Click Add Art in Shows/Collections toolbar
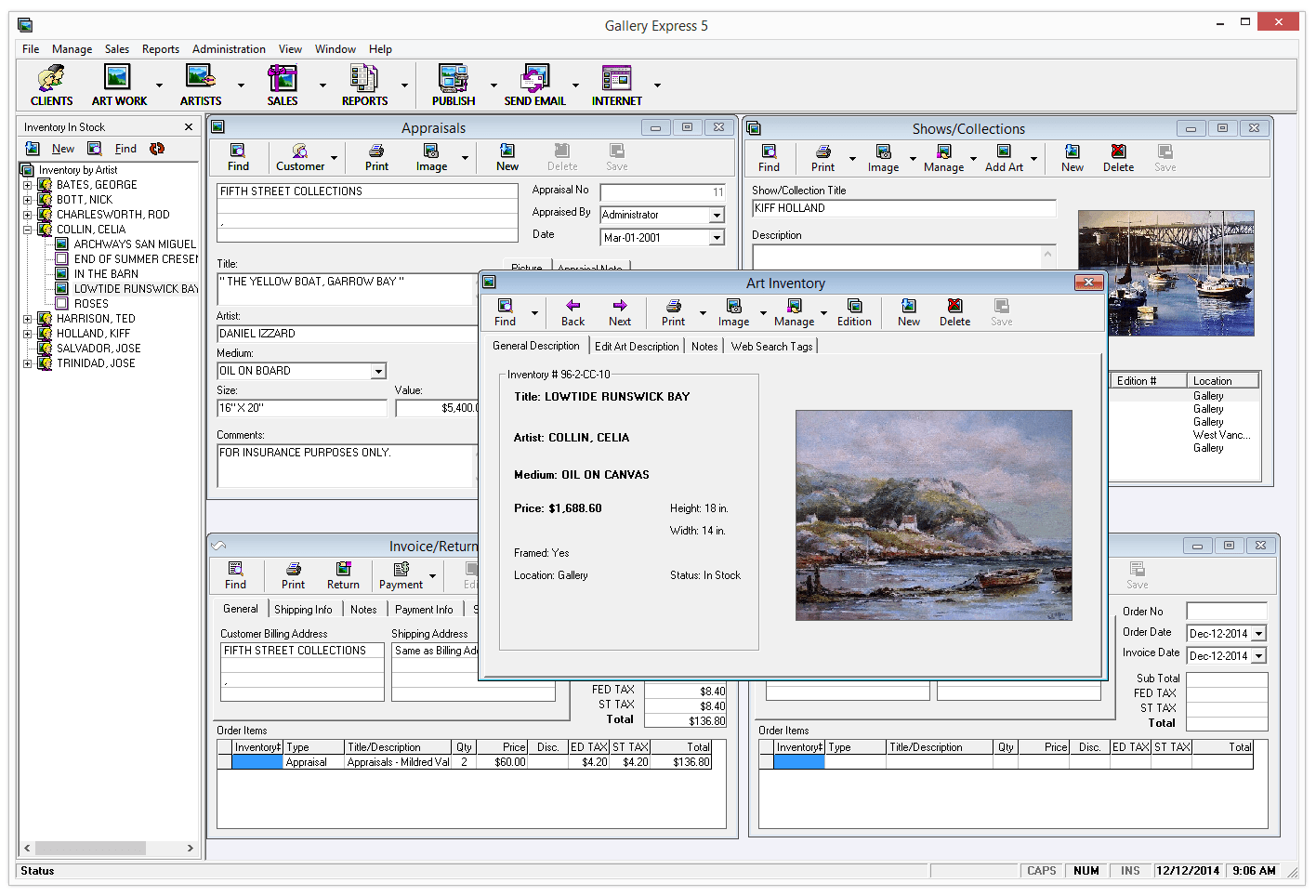This screenshot has height=896, width=1316. click(x=1004, y=158)
